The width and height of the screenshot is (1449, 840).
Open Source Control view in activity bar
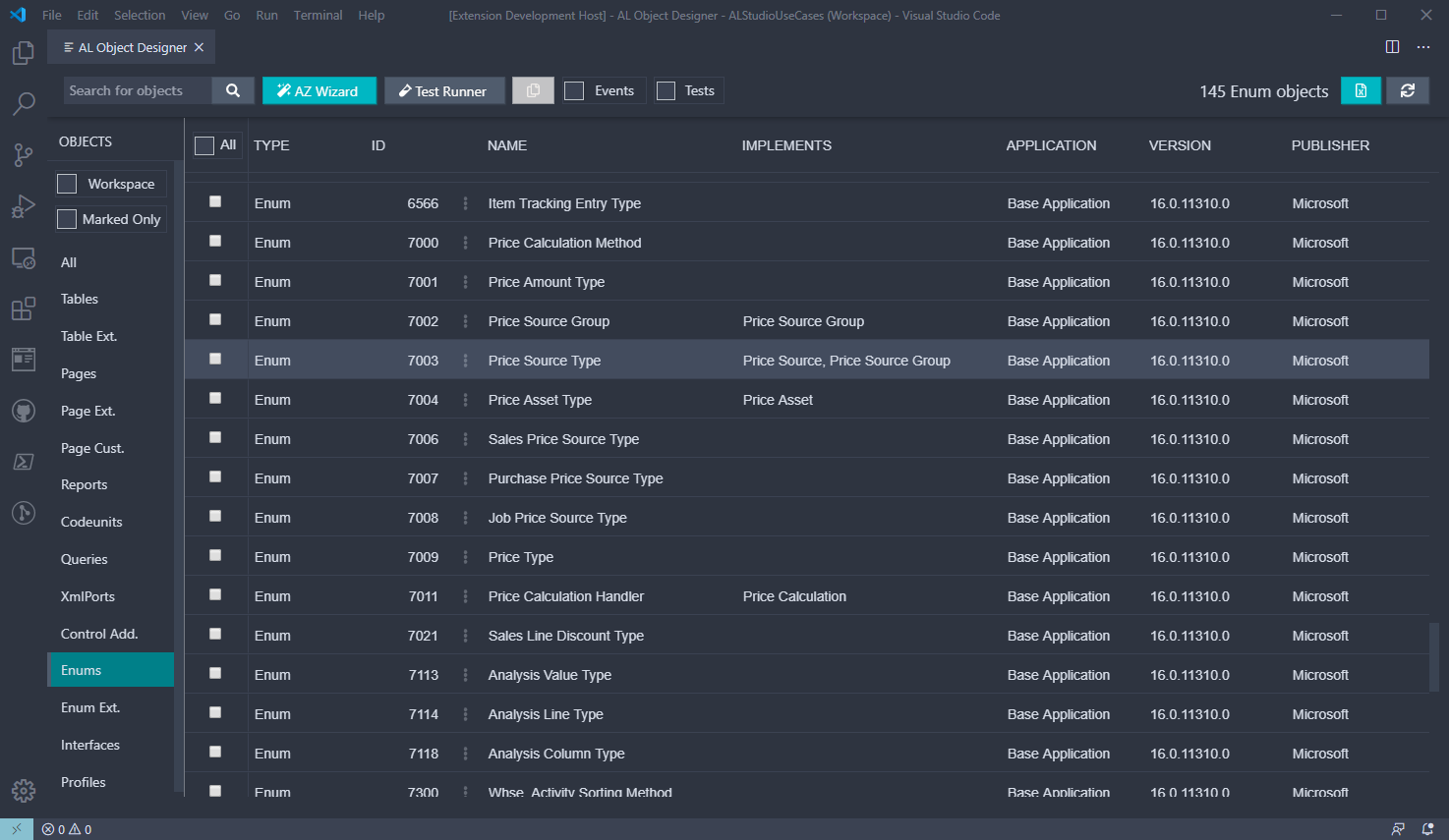click(x=24, y=154)
